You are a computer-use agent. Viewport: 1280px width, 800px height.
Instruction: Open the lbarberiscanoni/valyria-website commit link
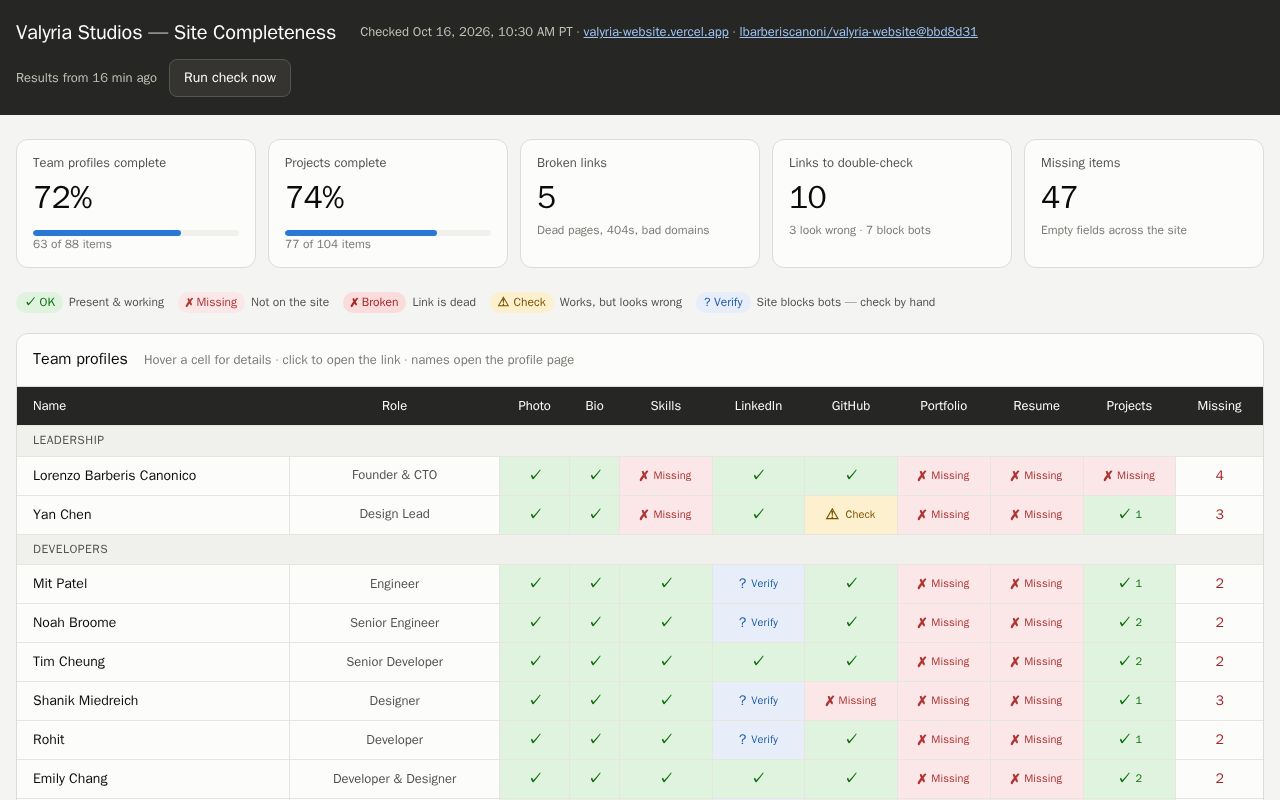coord(858,32)
